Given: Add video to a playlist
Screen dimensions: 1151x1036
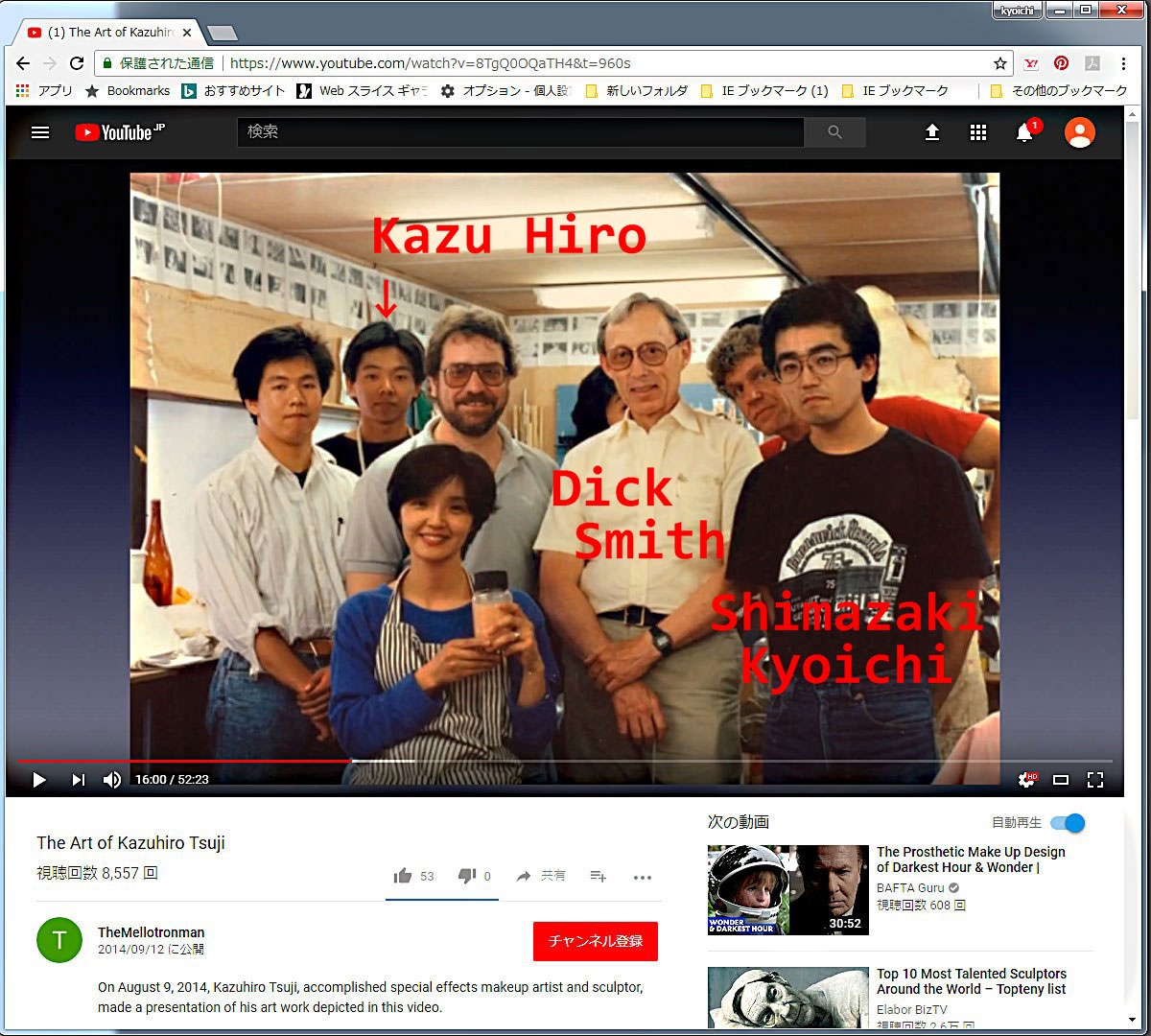Looking at the screenshot, I should pyautogui.click(x=598, y=876).
